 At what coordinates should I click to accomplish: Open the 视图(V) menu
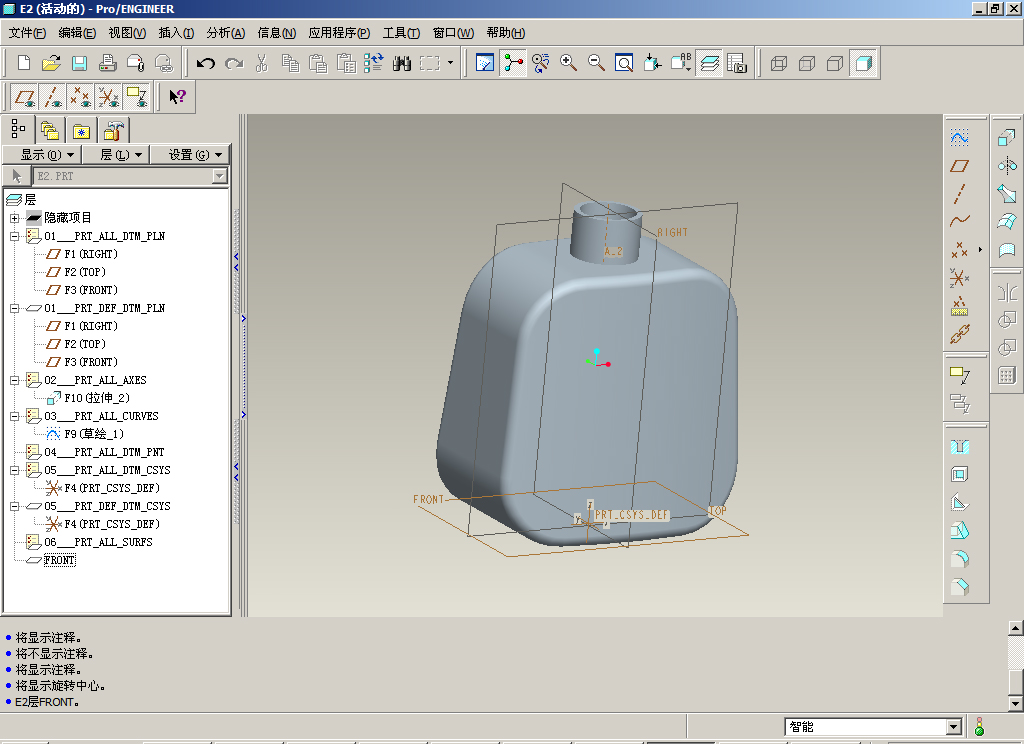coord(127,33)
